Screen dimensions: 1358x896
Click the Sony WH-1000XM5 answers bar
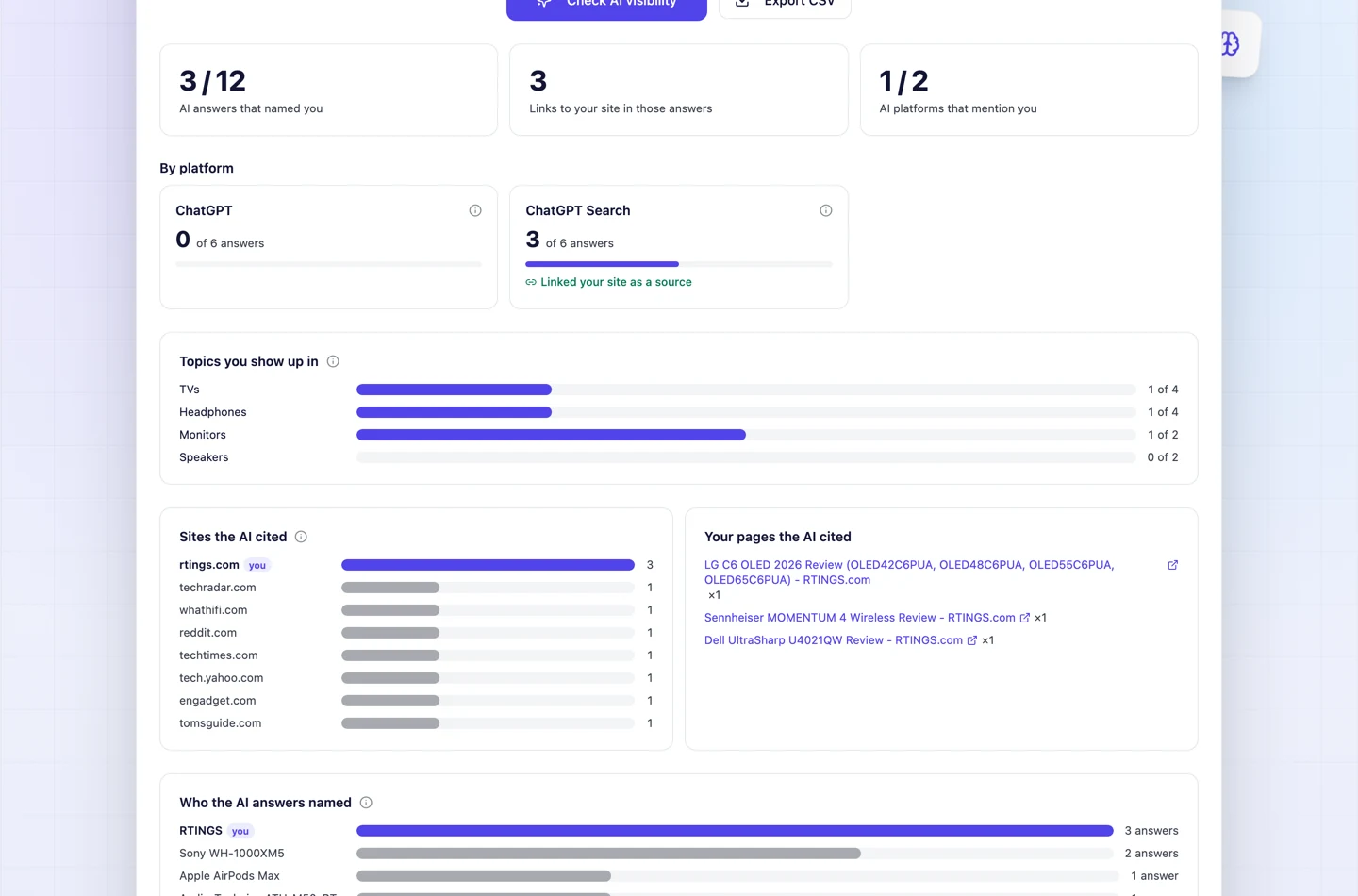[735, 854]
